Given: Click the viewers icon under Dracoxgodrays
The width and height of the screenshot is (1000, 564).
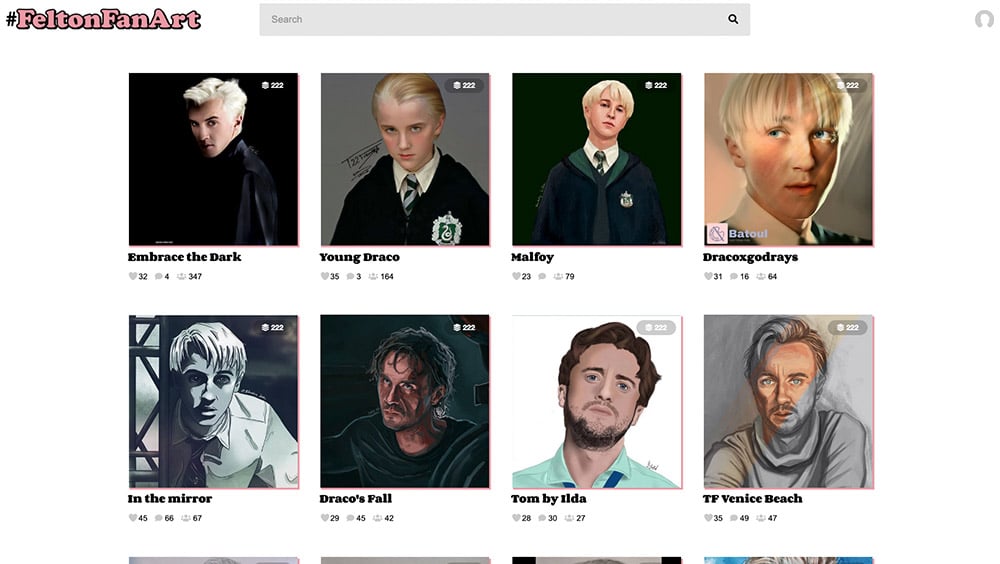Looking at the screenshot, I should (761, 276).
